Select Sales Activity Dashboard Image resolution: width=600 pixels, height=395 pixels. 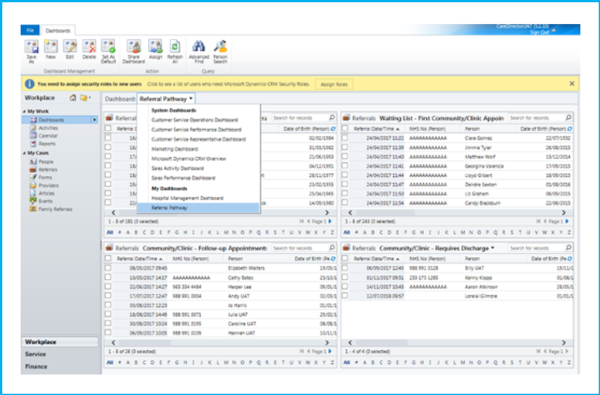coord(178,168)
